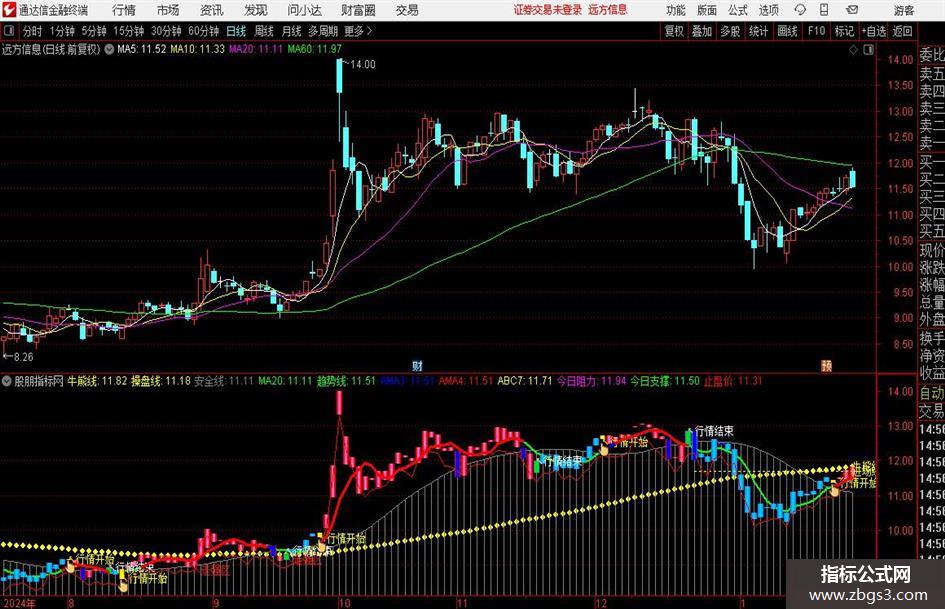Select the 60分钟 period tab
This screenshot has width=945, height=609.
point(204,31)
